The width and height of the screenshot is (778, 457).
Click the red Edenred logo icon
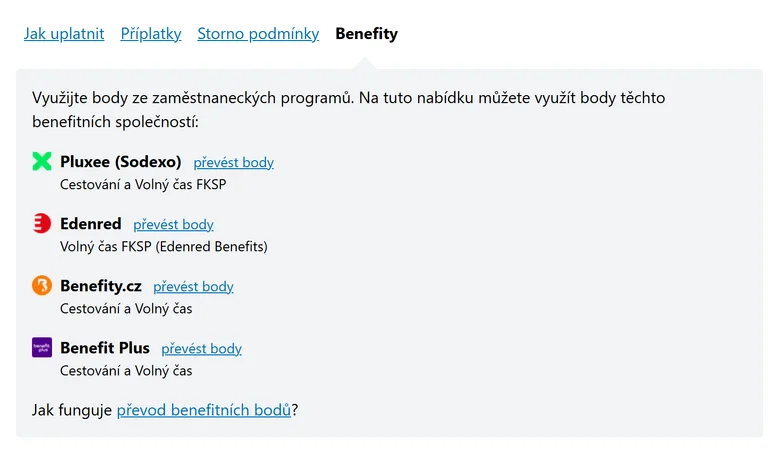42,224
